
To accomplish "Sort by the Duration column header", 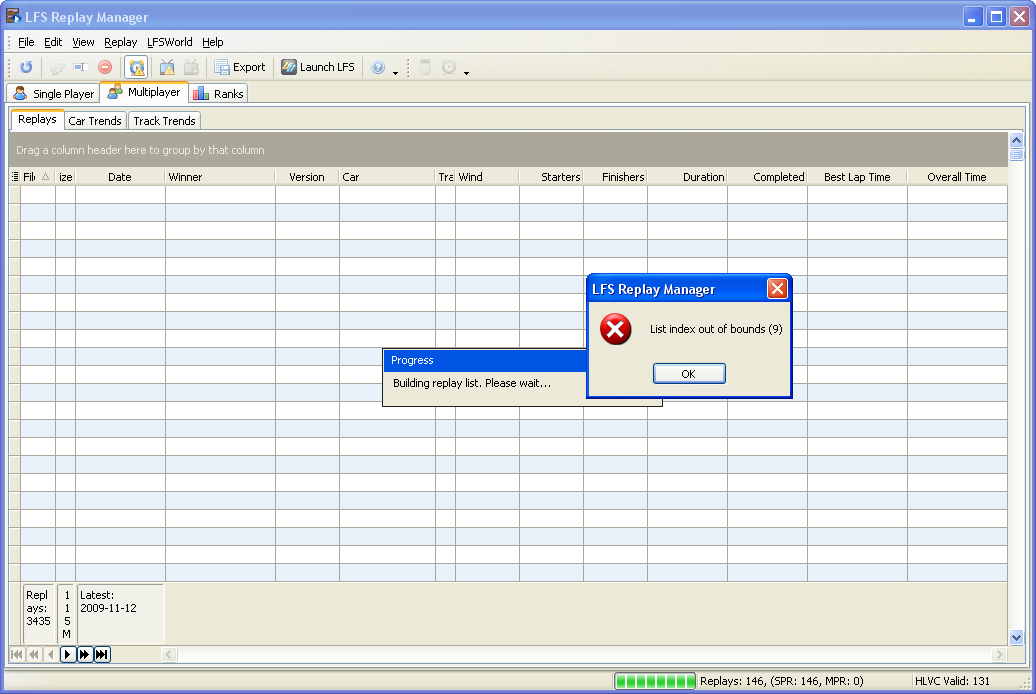I will (x=687, y=176).
